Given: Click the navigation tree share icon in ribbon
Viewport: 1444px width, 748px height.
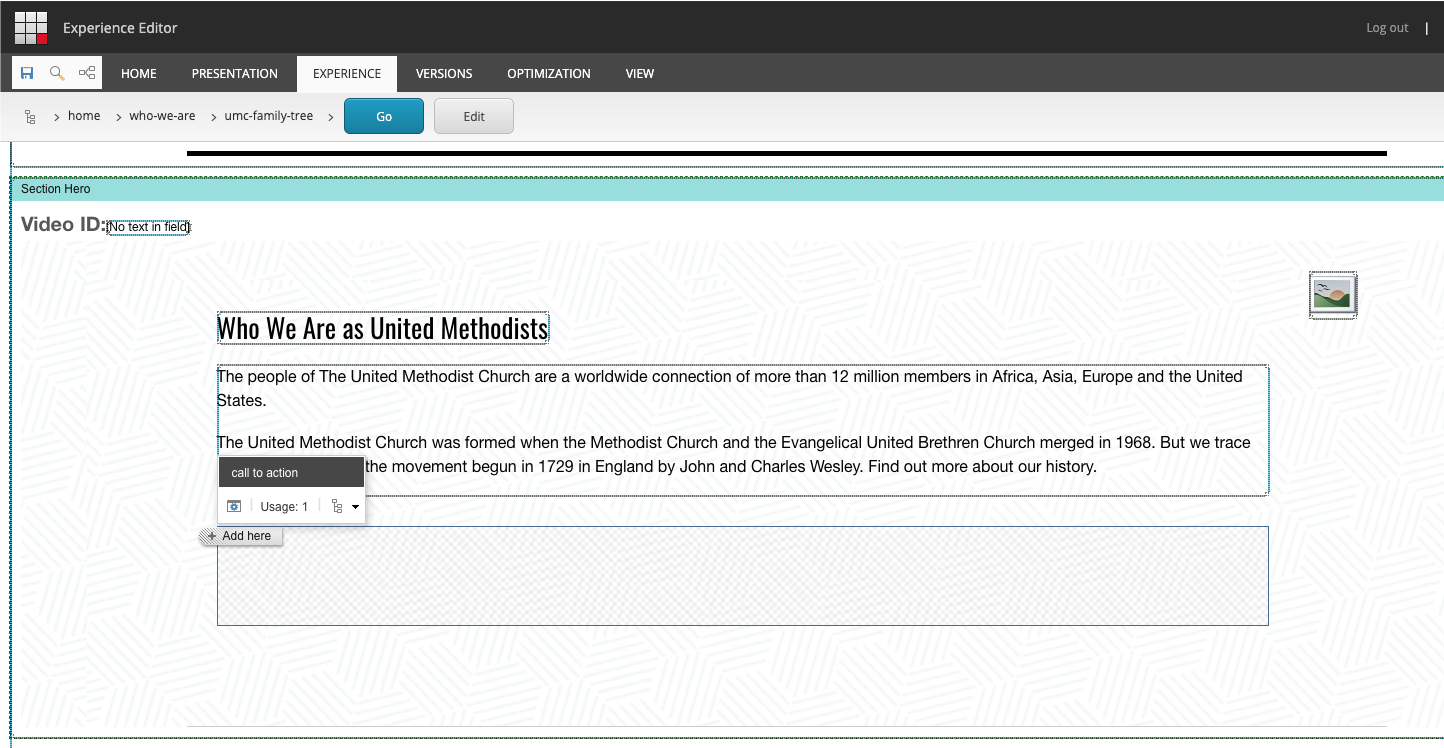Looking at the screenshot, I should tap(87, 73).
